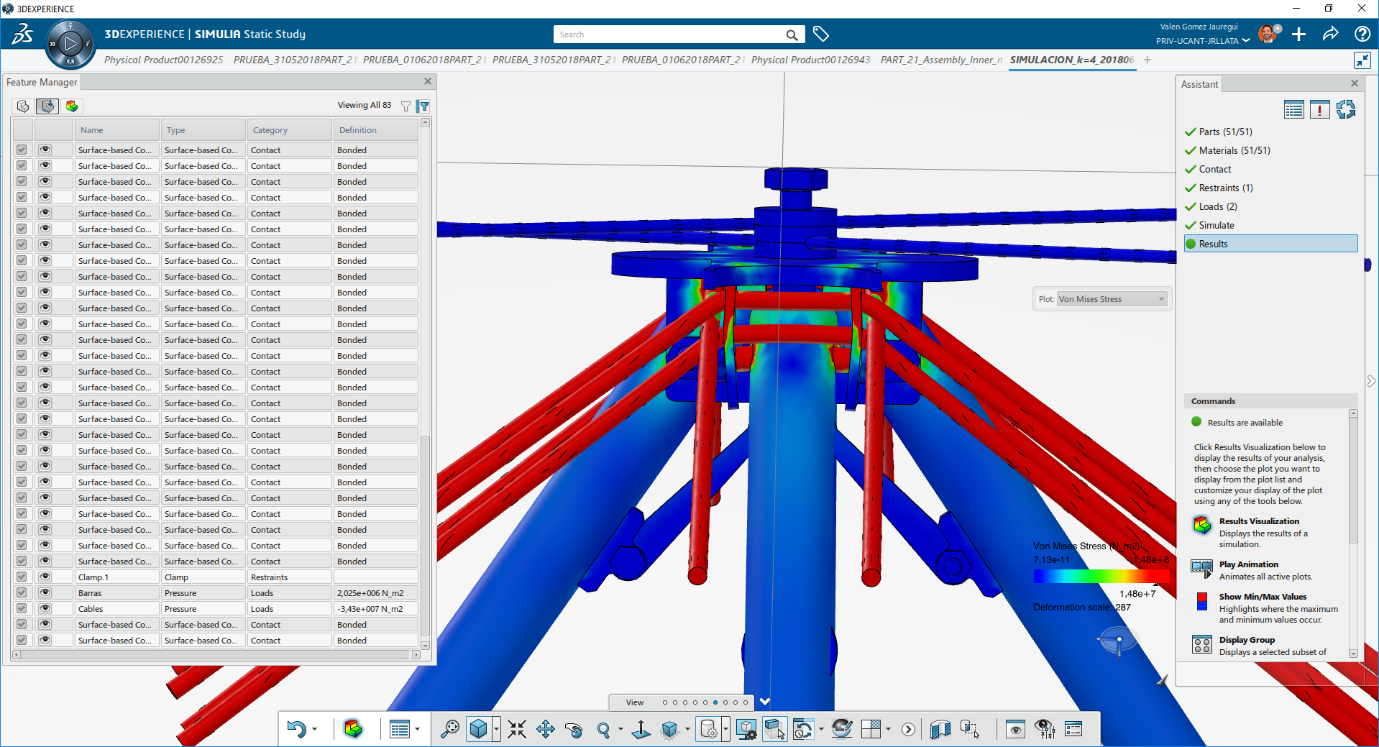The image size is (1379, 747).
Task: Click the Play Animation icon
Action: pyautogui.click(x=1202, y=568)
